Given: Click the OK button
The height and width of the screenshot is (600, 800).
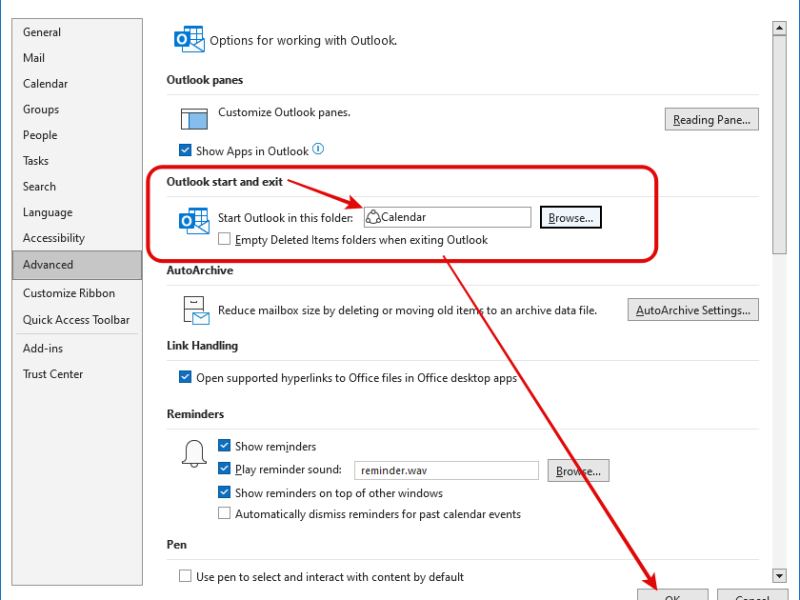Looking at the screenshot, I should point(672,595).
